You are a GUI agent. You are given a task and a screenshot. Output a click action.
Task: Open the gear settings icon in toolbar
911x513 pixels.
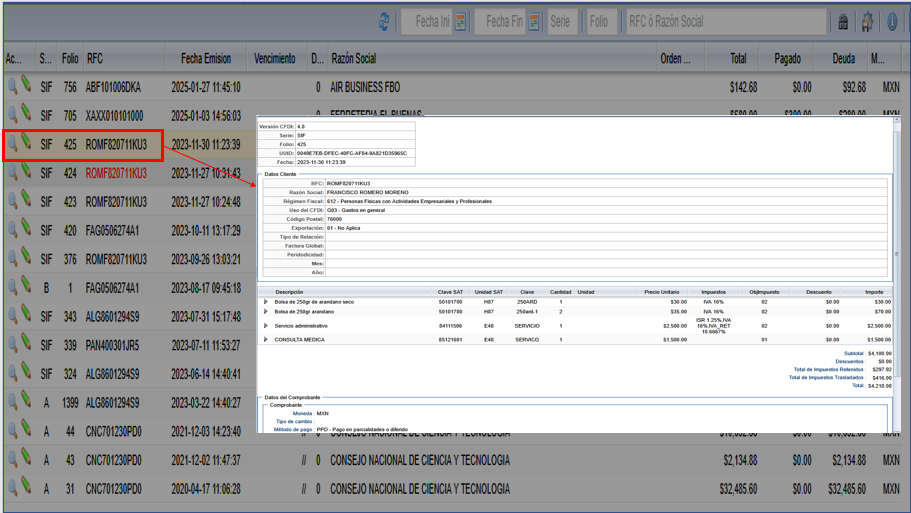[x=867, y=22]
